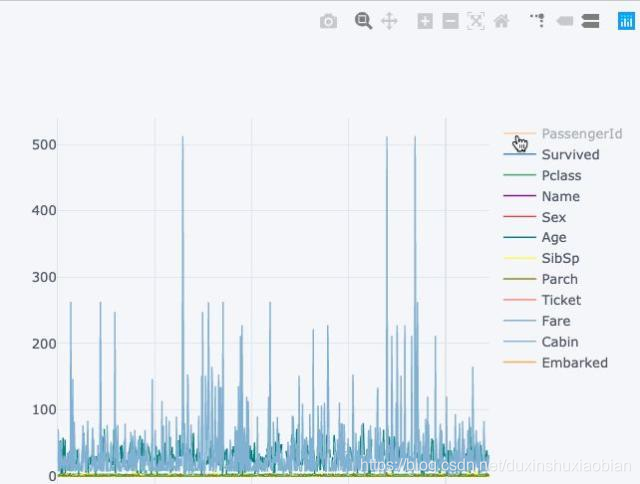Image resolution: width=640 pixels, height=484 pixels.
Task: Show closest data on hover icon
Action: (x=565, y=21)
